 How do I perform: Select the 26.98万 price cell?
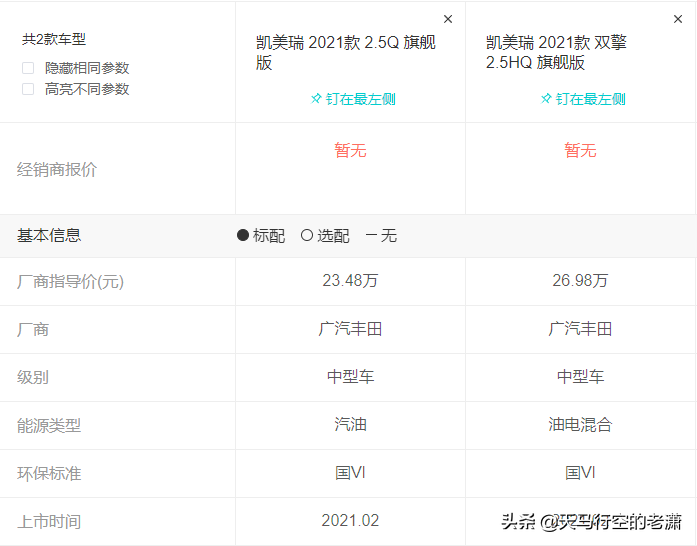580,281
